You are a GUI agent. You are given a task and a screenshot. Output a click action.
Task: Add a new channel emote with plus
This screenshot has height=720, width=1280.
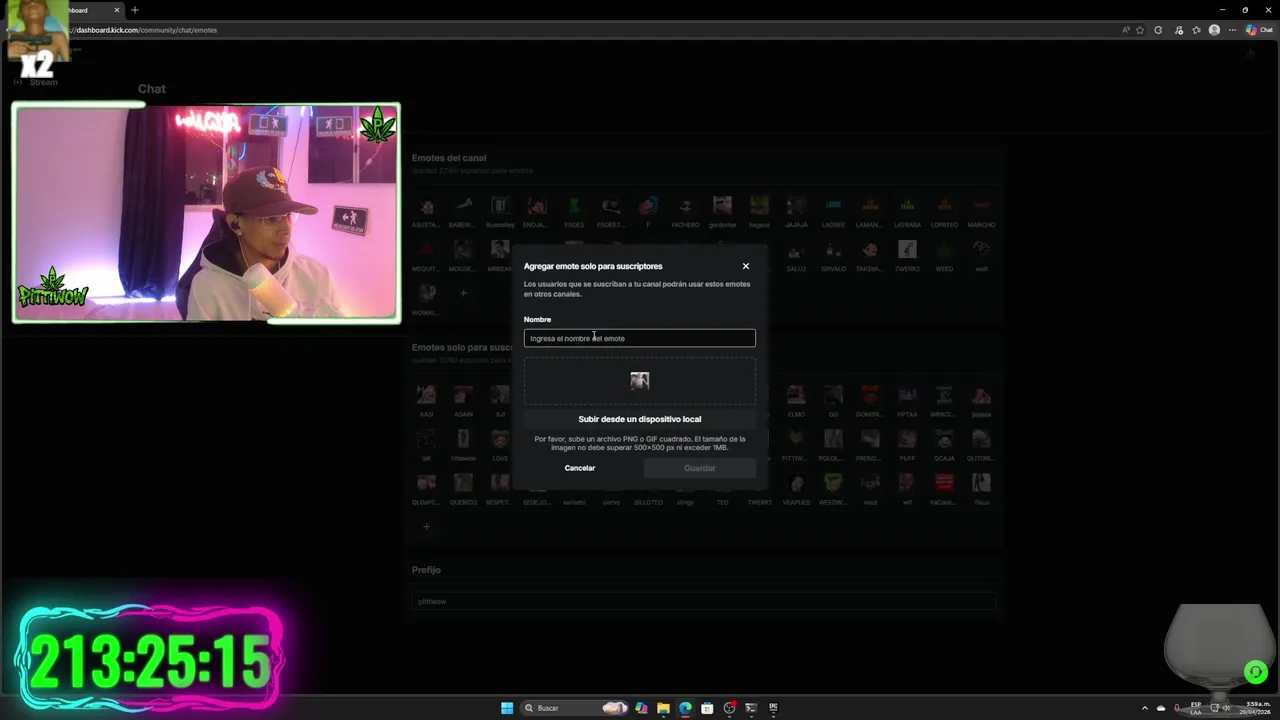tap(463, 293)
